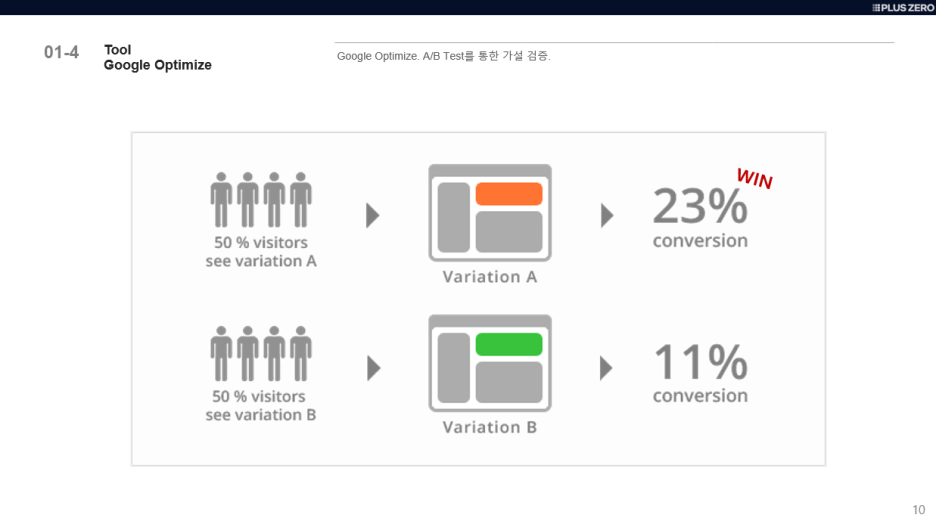Click the arrow before 11% conversion
The width and height of the screenshot is (936, 524).
coord(606,368)
